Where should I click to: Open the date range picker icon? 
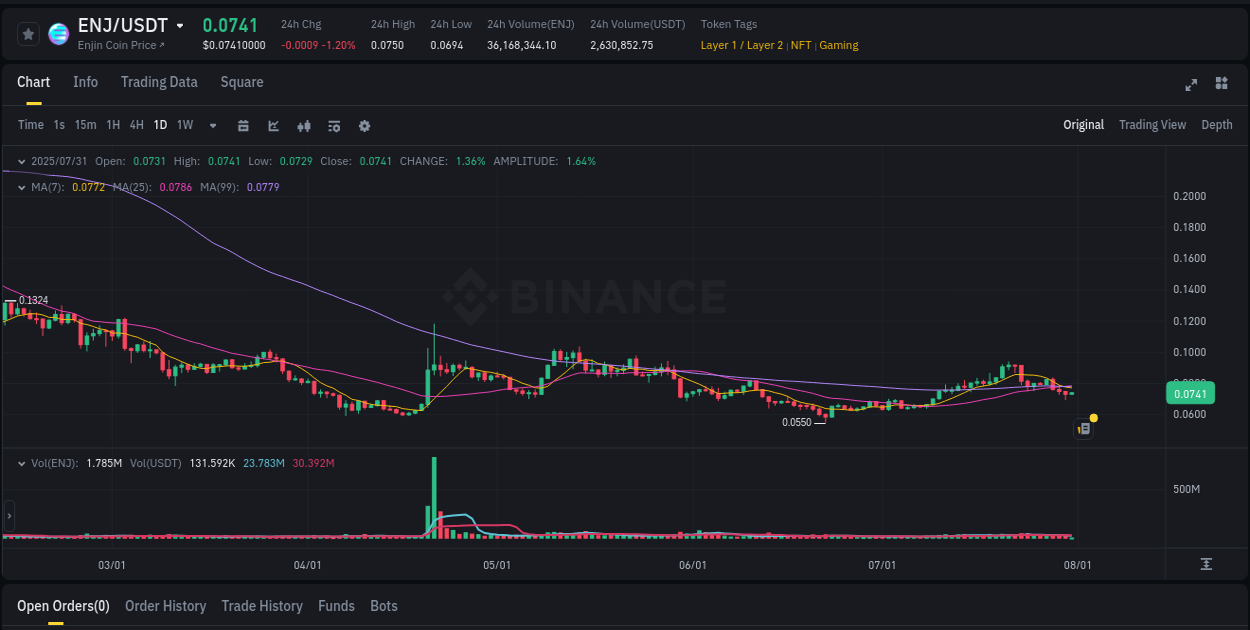[243, 125]
